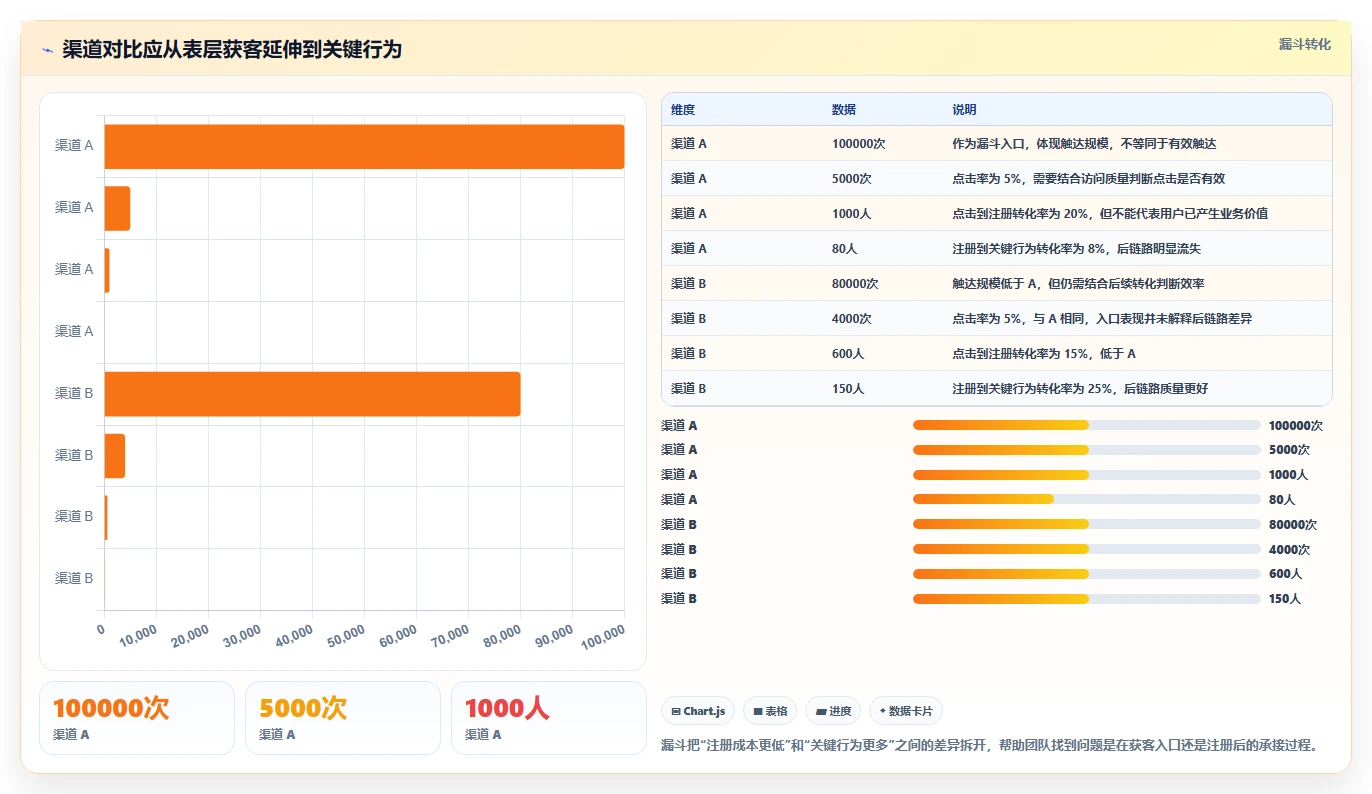The image size is (1372, 794).
Task: Click the progress bar labeled 5000次
Action: click(1086, 450)
